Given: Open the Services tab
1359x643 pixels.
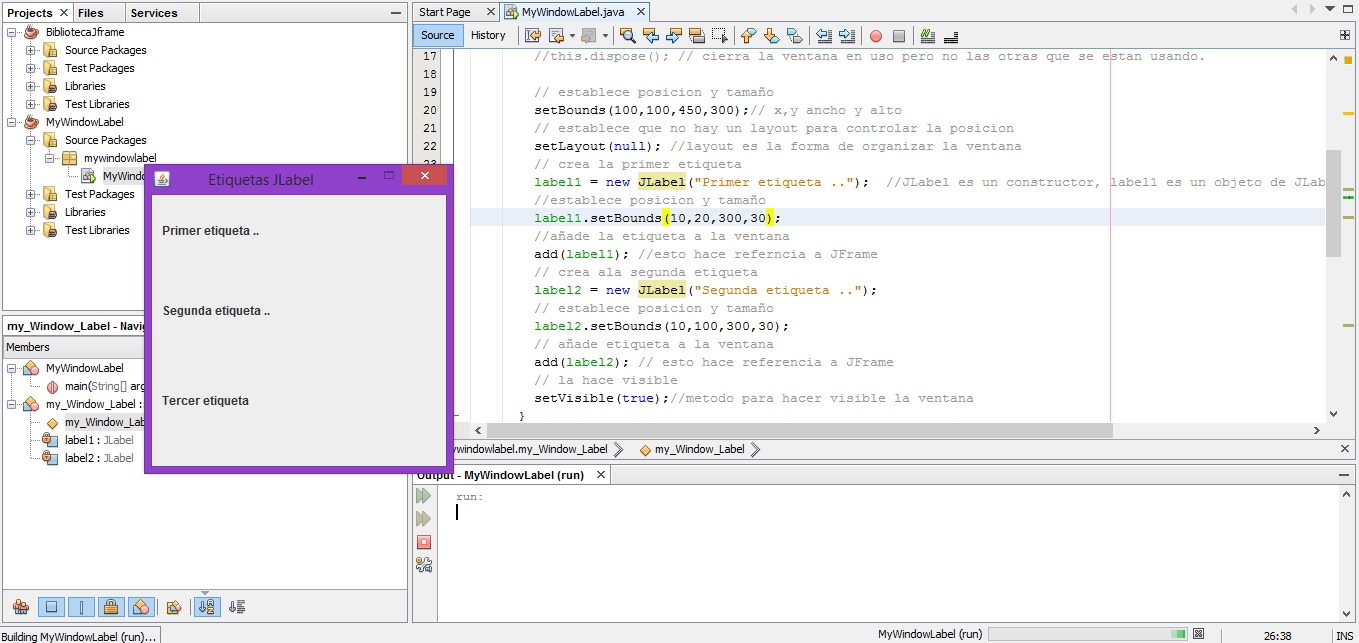Looking at the screenshot, I should 153,13.
